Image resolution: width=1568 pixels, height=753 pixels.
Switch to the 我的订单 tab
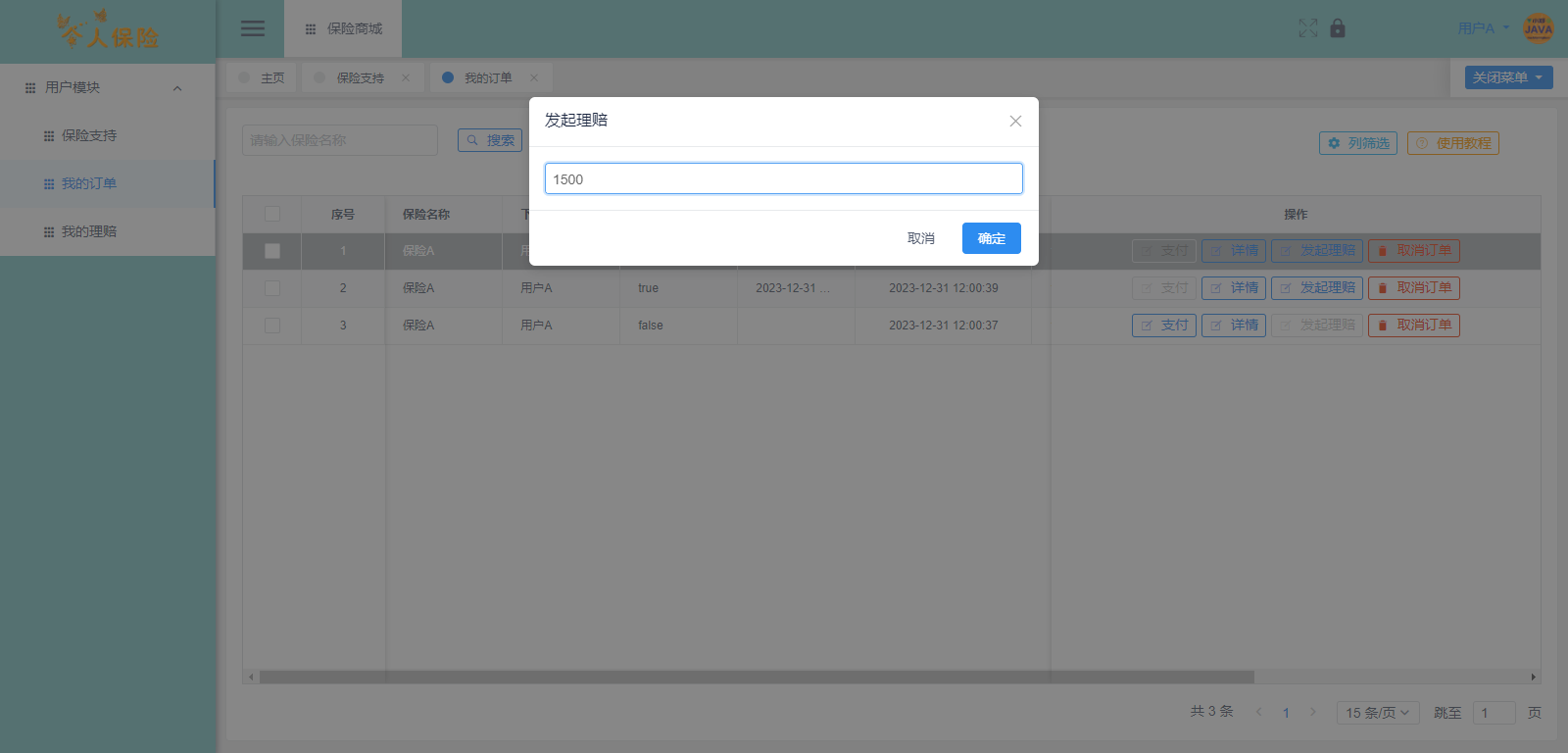(491, 77)
